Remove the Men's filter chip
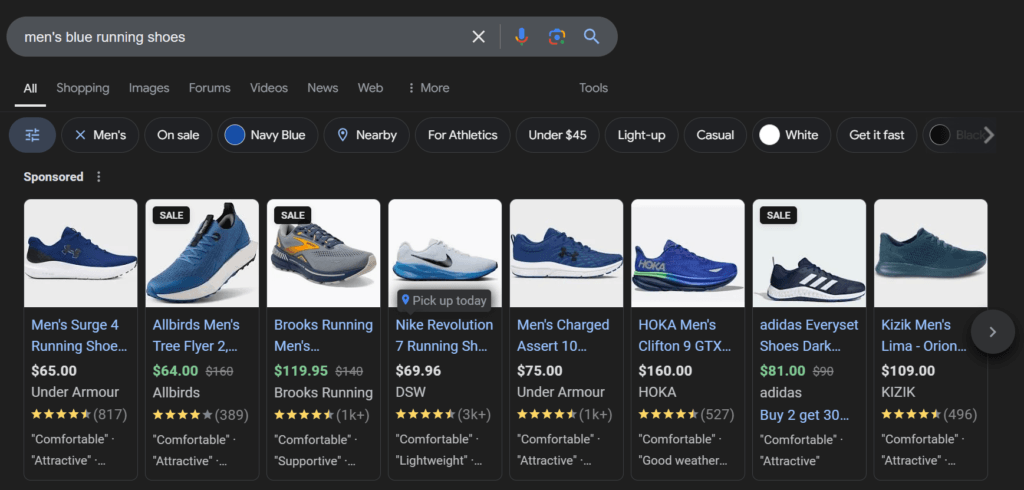Viewport: 1024px width, 490px height. point(100,135)
